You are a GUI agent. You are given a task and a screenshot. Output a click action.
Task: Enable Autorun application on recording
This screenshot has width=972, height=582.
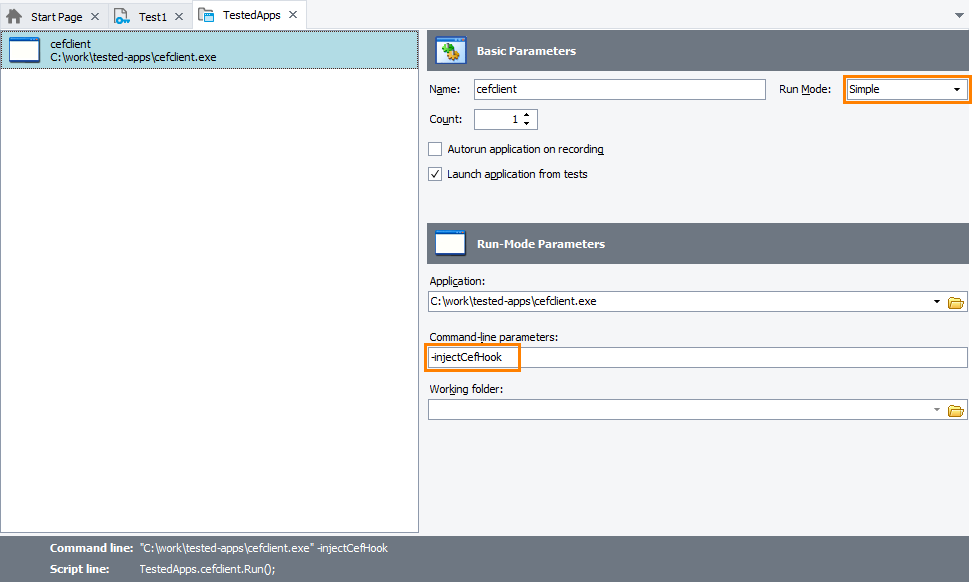point(435,148)
